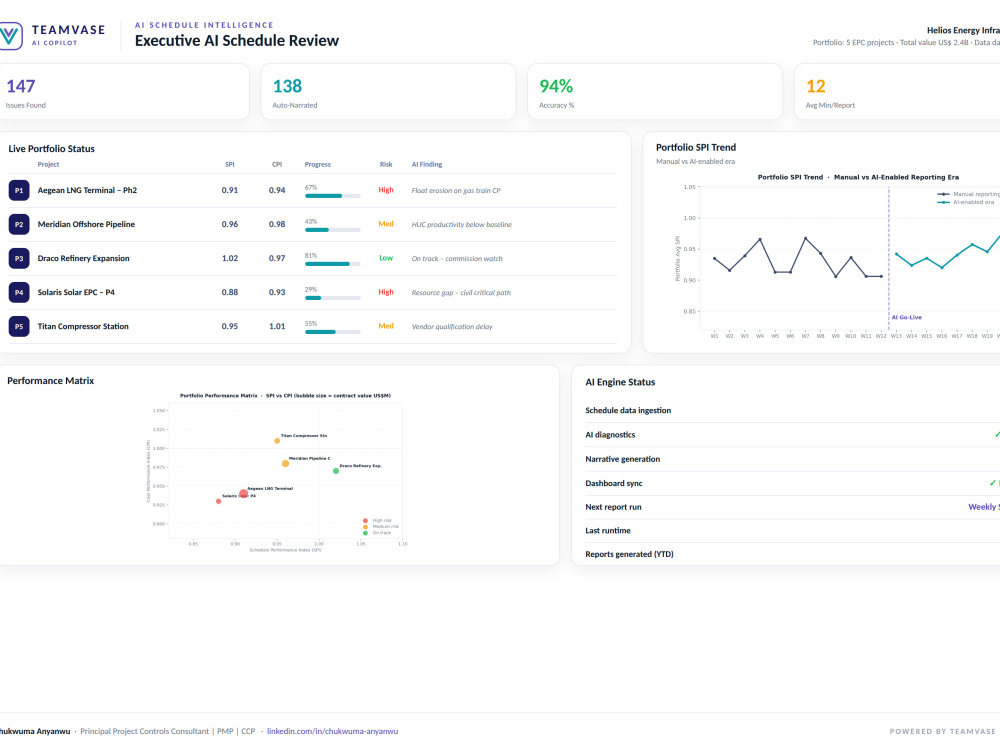Screen dimensions: 1000x750
Task: Click the Teamvase logo icon
Action: [10, 36]
